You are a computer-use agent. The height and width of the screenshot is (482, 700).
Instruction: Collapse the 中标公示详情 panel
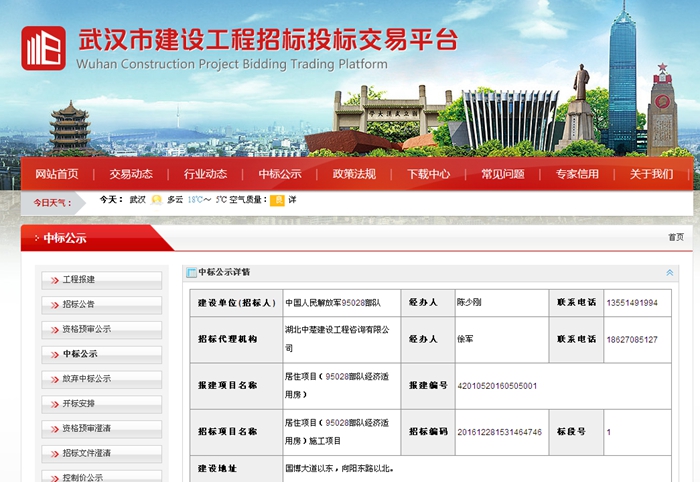[x=669, y=272]
